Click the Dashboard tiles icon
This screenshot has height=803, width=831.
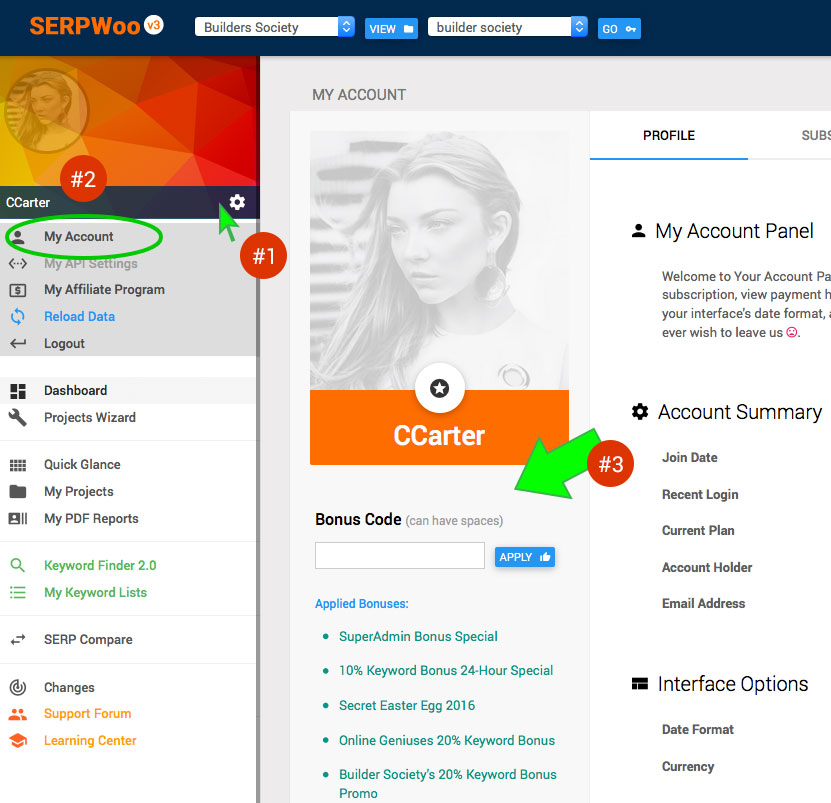pos(18,391)
